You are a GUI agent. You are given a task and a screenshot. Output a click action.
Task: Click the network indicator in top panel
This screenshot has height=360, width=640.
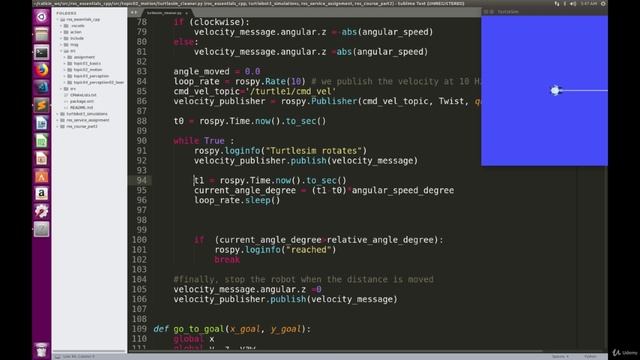[x=557, y=4]
